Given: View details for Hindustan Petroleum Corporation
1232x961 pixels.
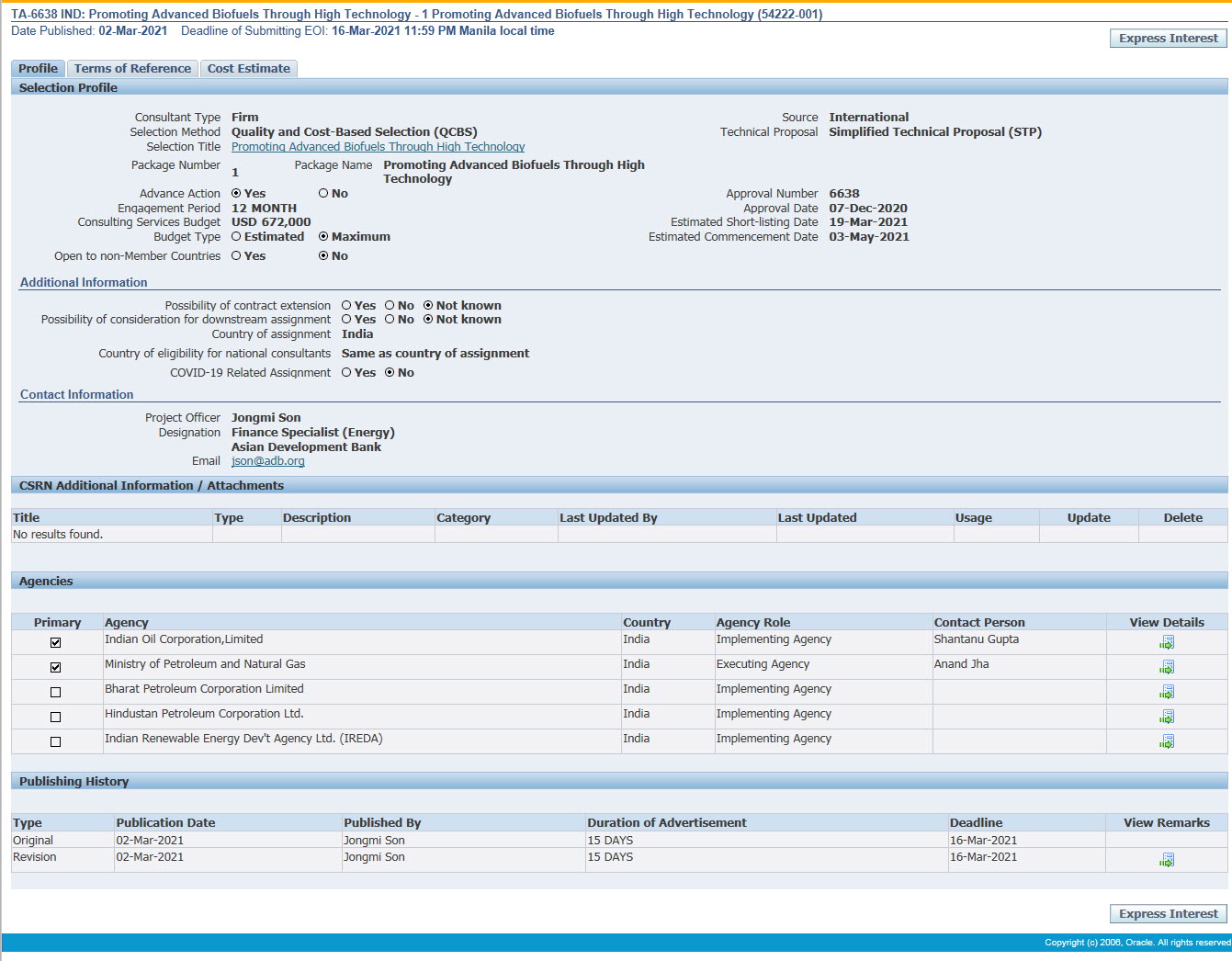Looking at the screenshot, I should 1167,717.
